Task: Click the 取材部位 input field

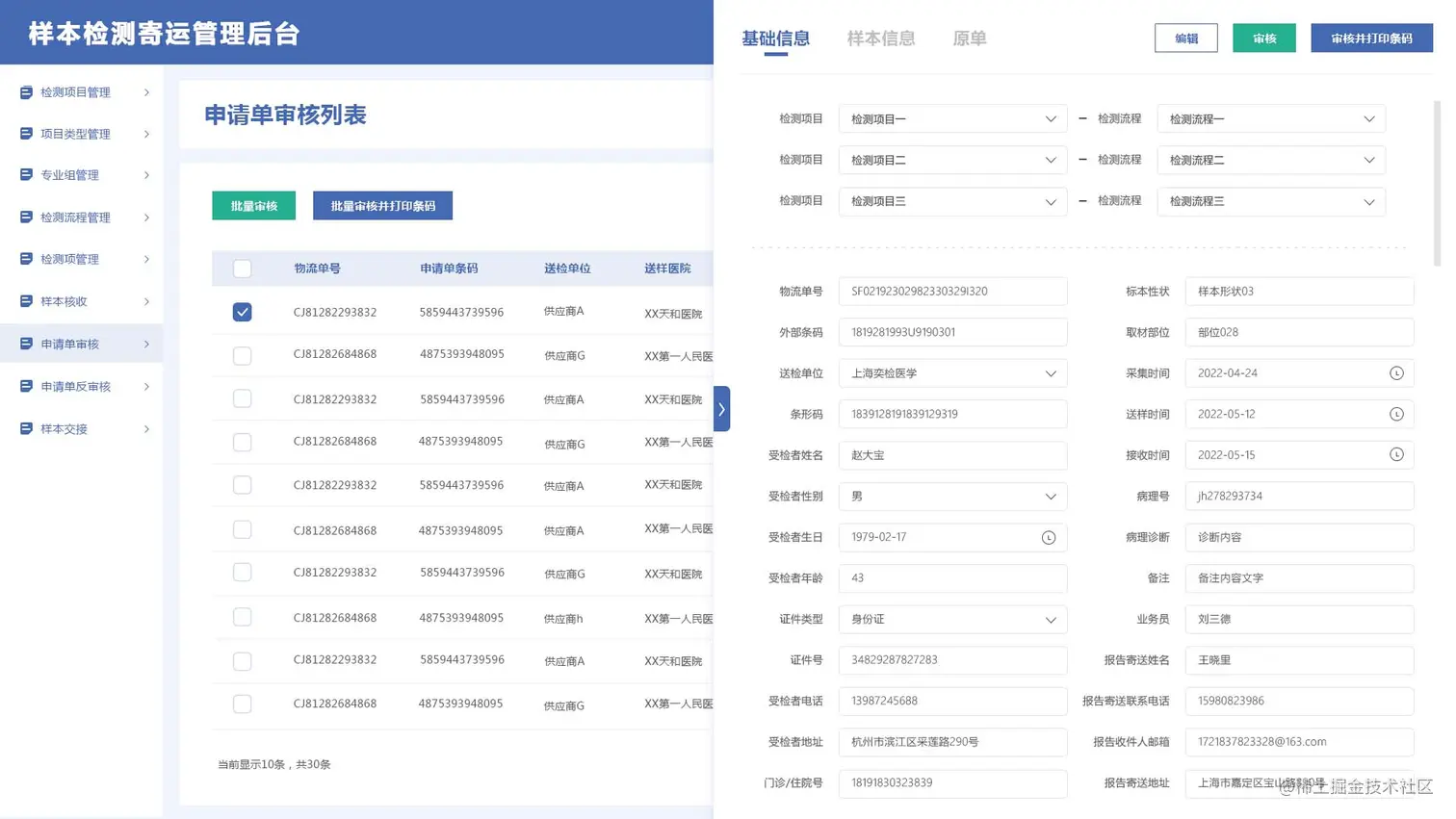Action: point(1299,332)
